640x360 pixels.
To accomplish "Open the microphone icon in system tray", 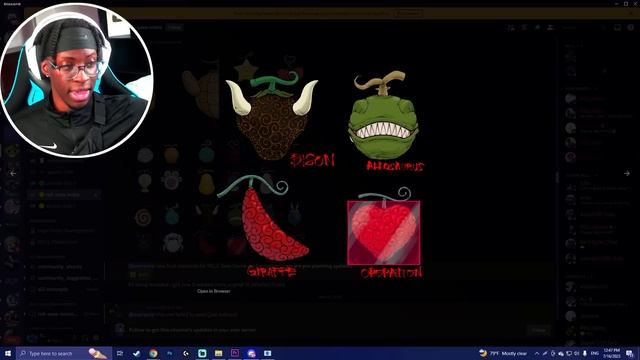I will pyautogui.click(x=585, y=353).
